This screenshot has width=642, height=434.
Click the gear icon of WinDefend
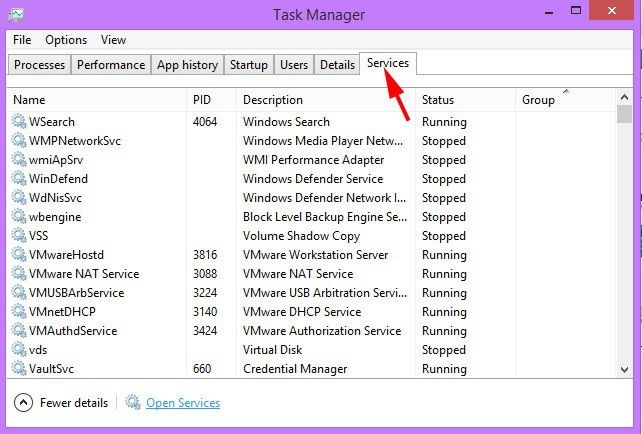coord(19,179)
